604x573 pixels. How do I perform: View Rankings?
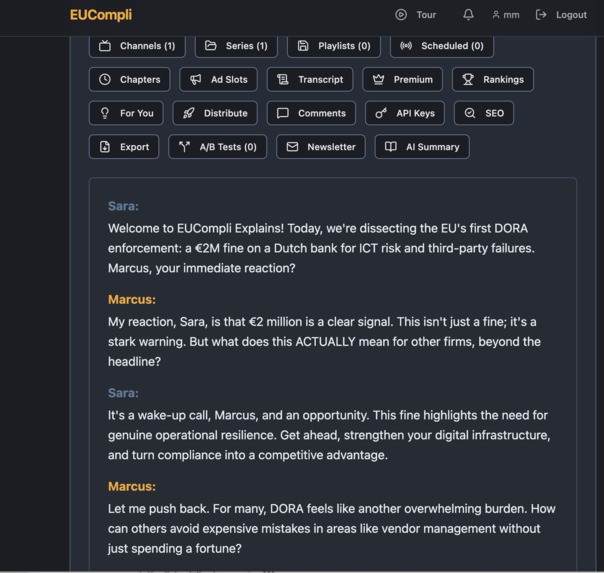tap(493, 79)
